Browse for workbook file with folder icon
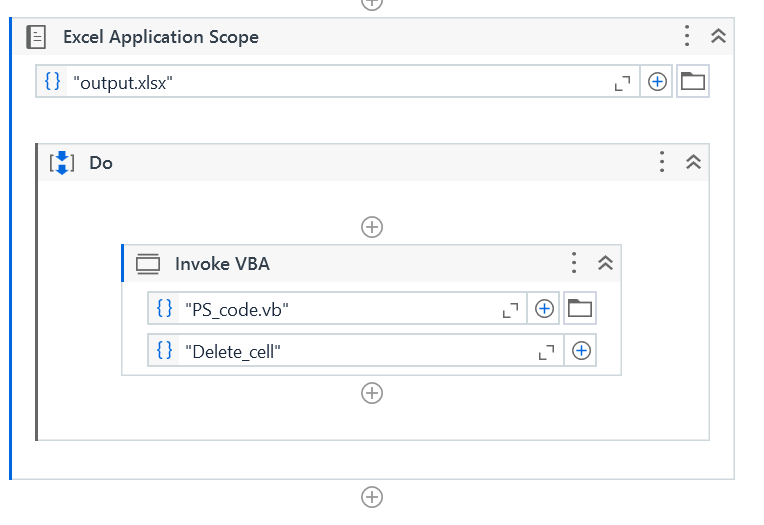 click(x=692, y=82)
